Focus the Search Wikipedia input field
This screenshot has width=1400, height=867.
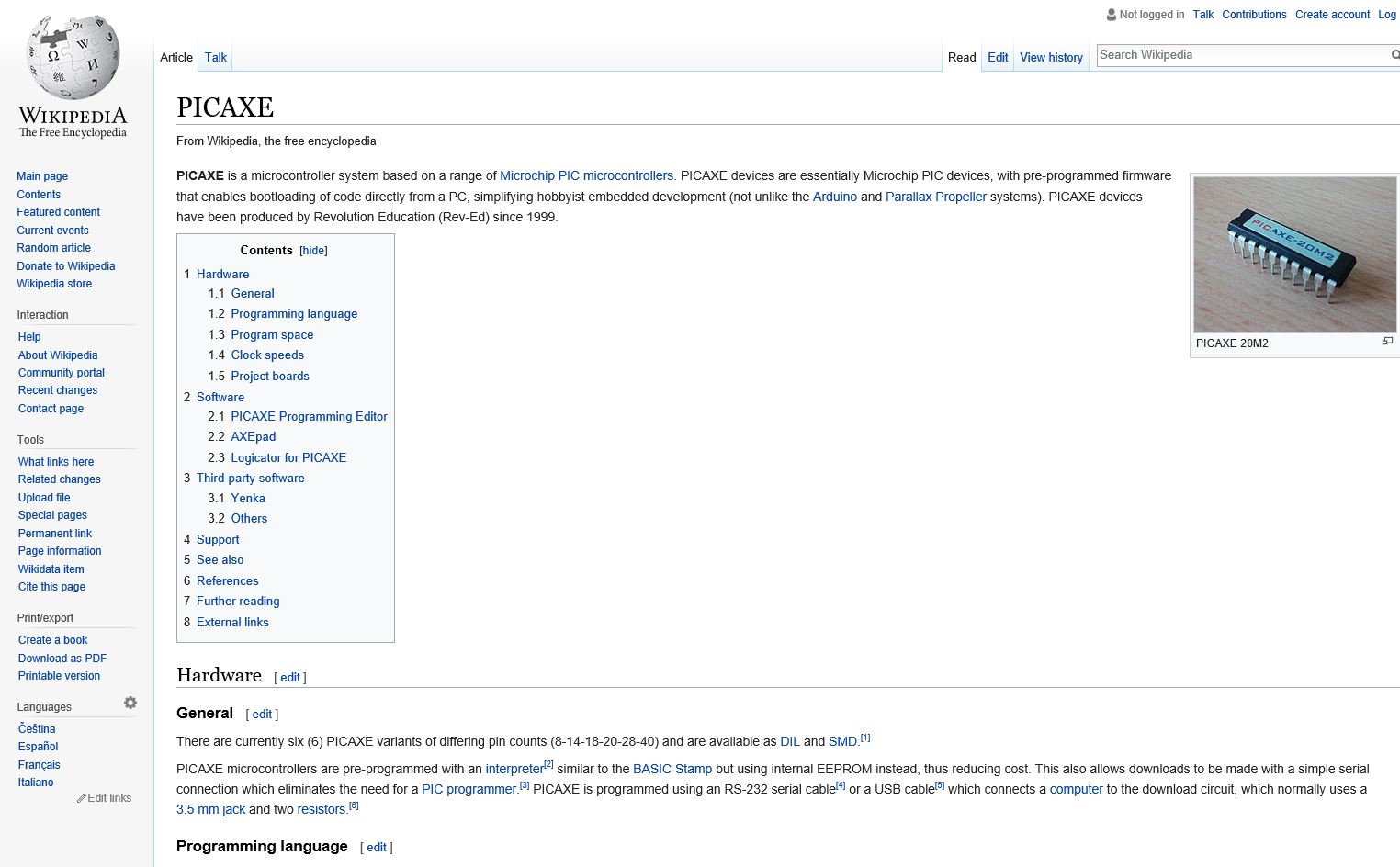[x=1243, y=55]
